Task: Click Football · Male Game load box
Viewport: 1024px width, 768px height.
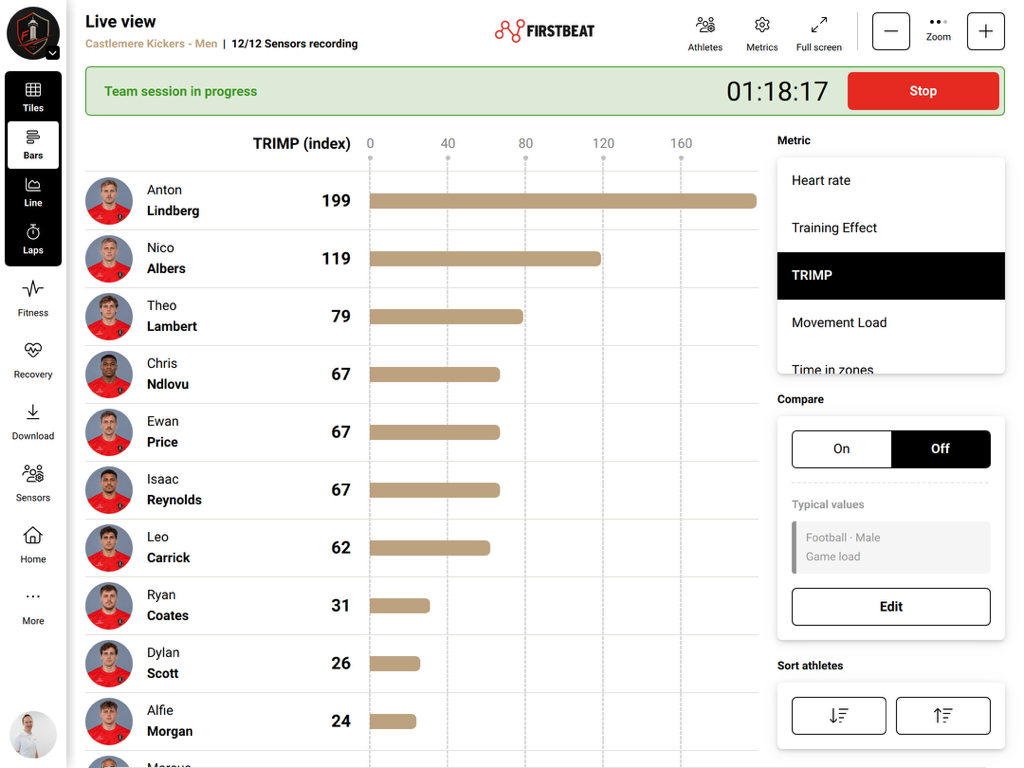Action: pyautogui.click(x=891, y=547)
